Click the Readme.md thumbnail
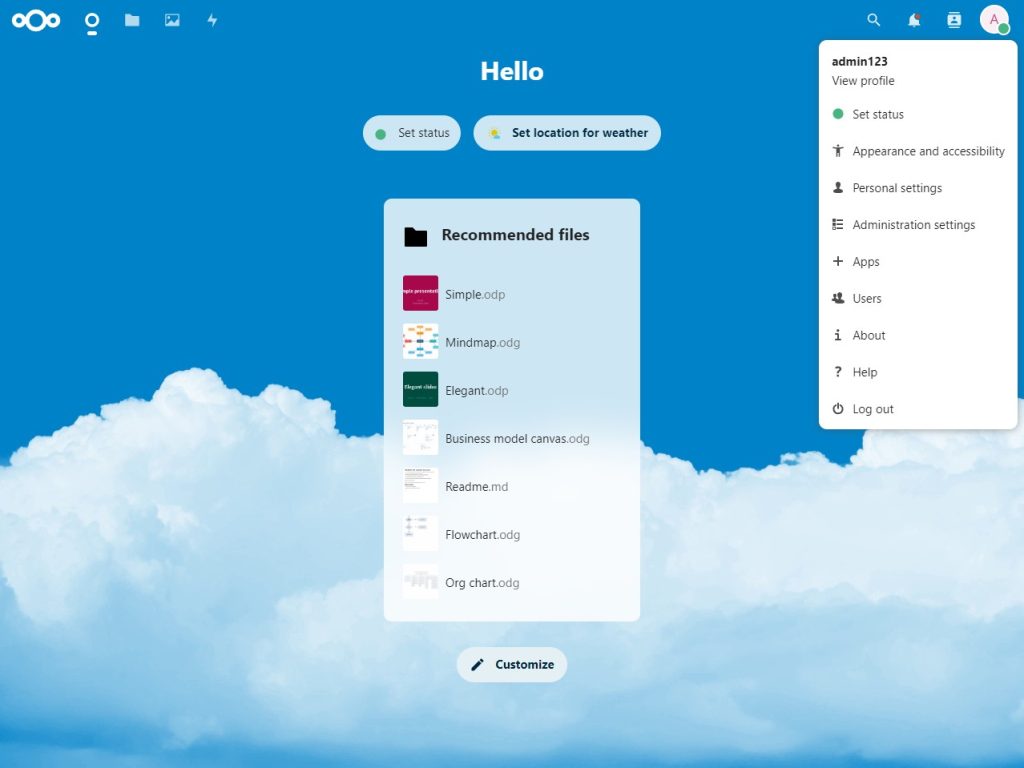Viewport: 1024px width, 768px height. (421, 485)
